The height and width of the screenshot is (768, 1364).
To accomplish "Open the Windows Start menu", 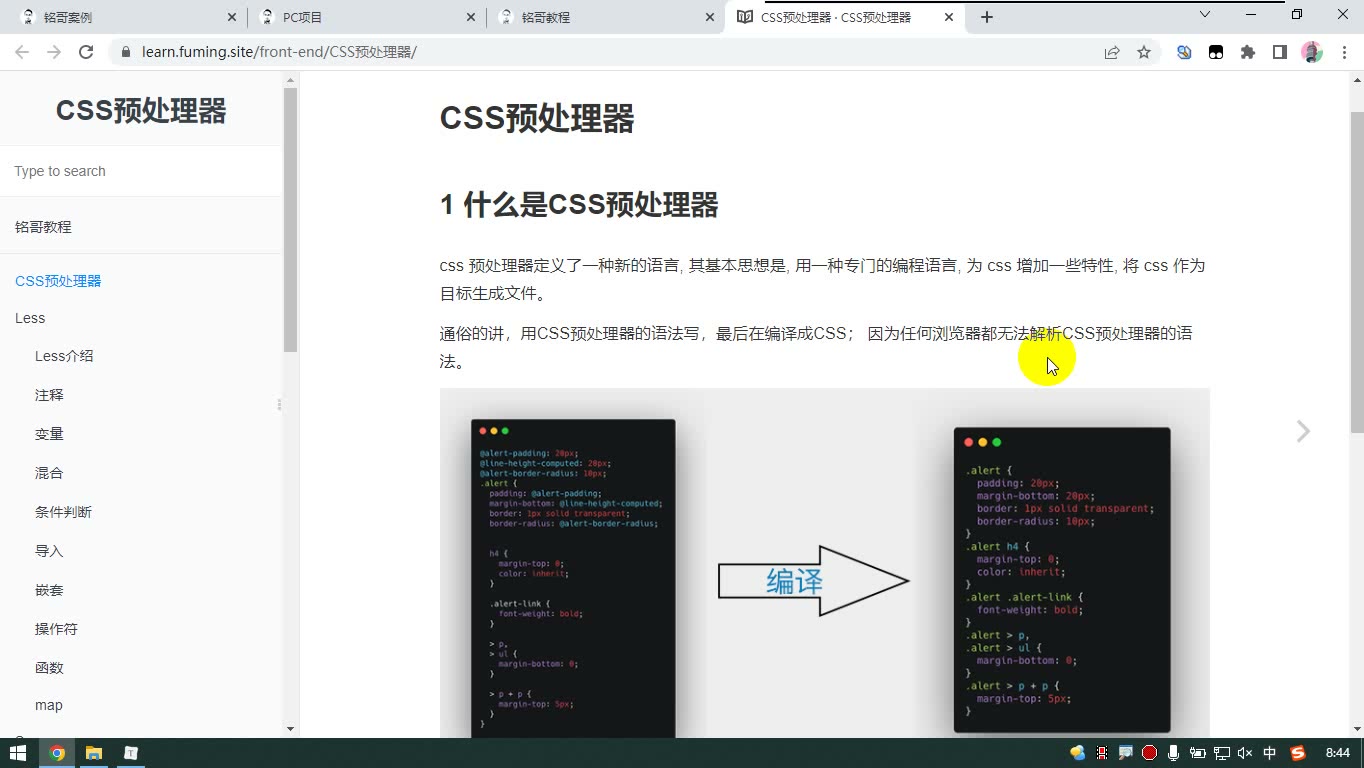I will tap(18, 753).
